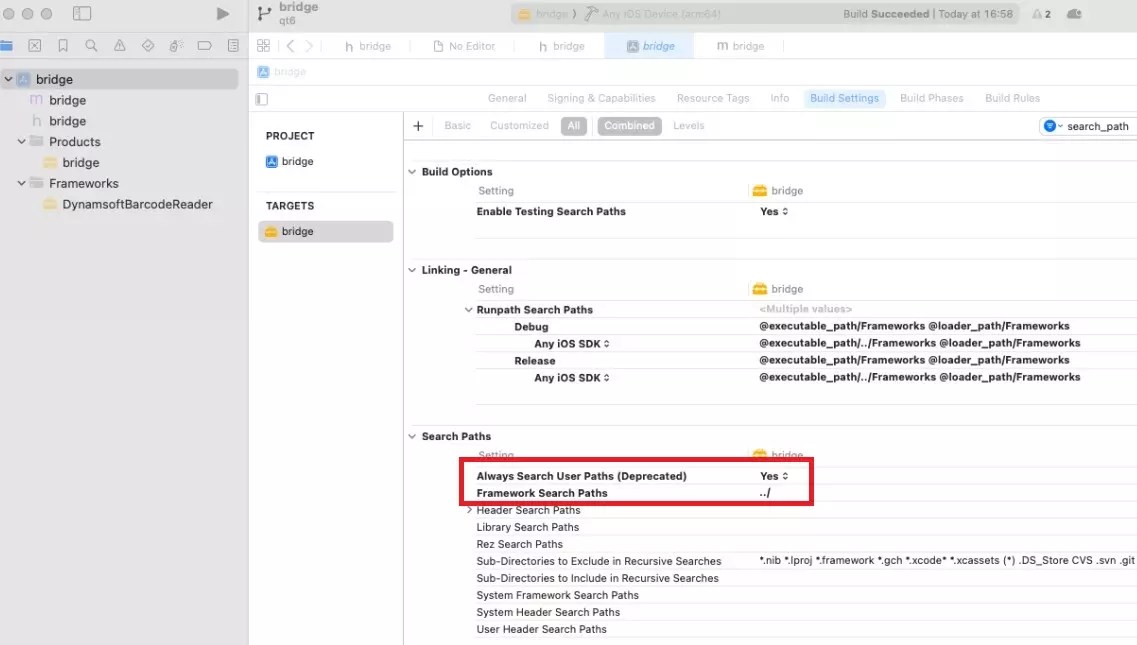The width and height of the screenshot is (1137, 645).
Task: Switch to the Build Phases tab
Action: coord(931,98)
